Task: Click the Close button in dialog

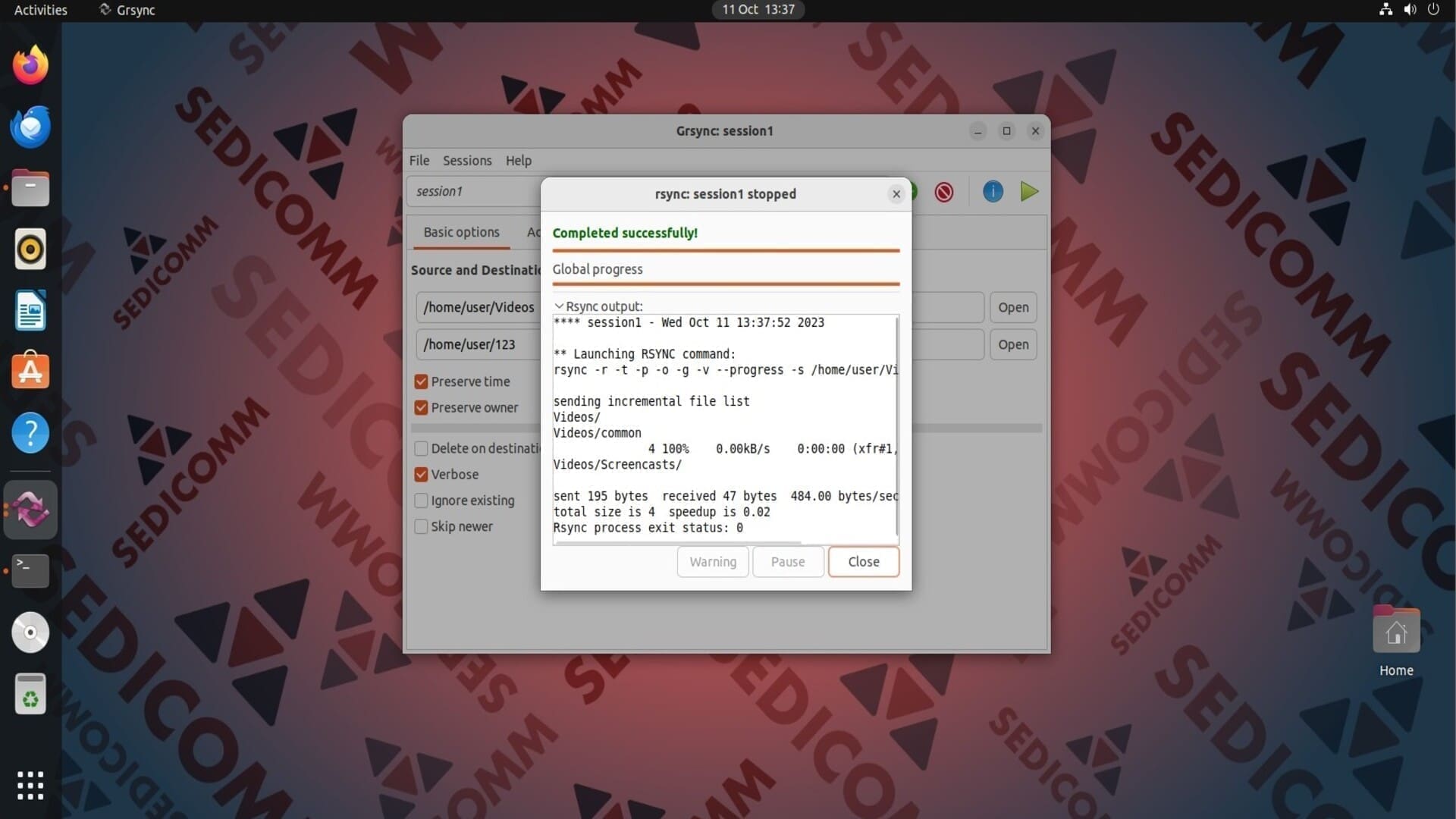Action: [x=864, y=562]
